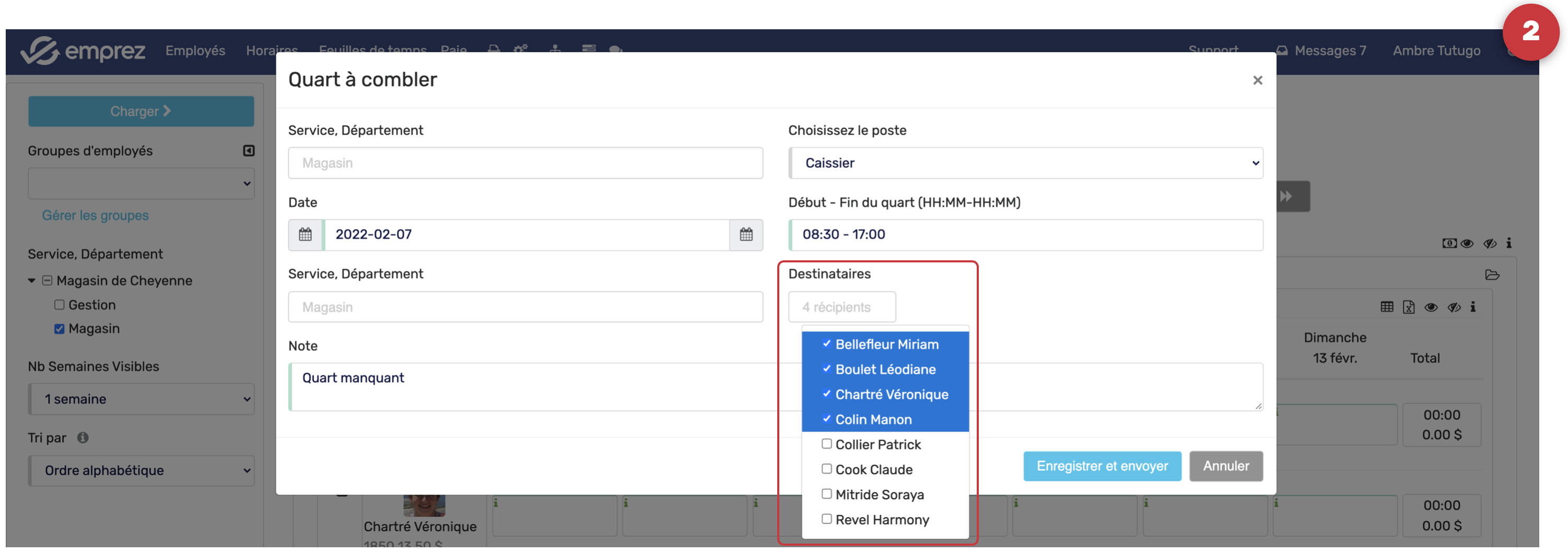
Task: Click the Date field showing 2022-02-07
Action: (x=527, y=235)
